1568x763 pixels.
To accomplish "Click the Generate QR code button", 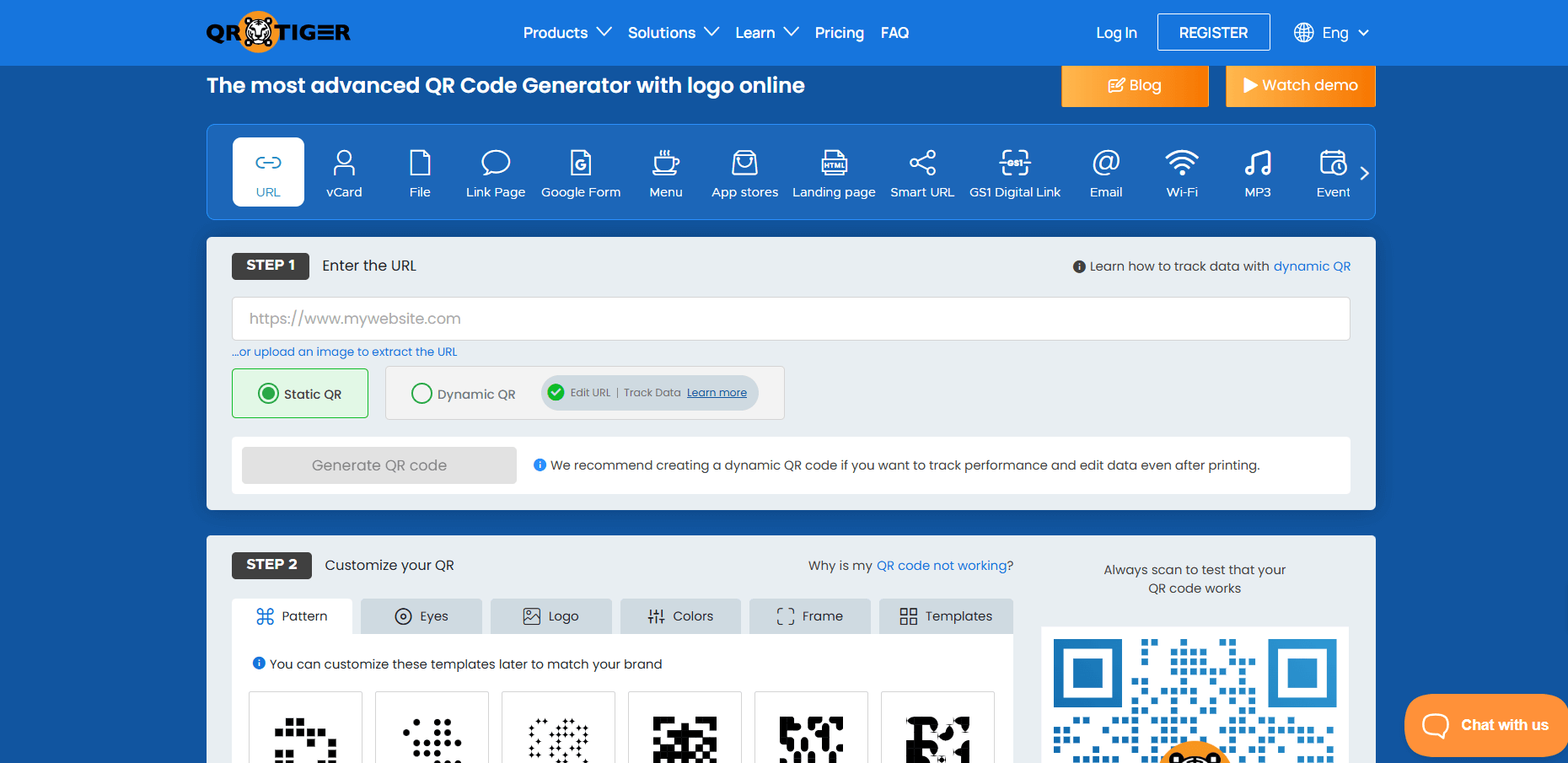I will (379, 465).
